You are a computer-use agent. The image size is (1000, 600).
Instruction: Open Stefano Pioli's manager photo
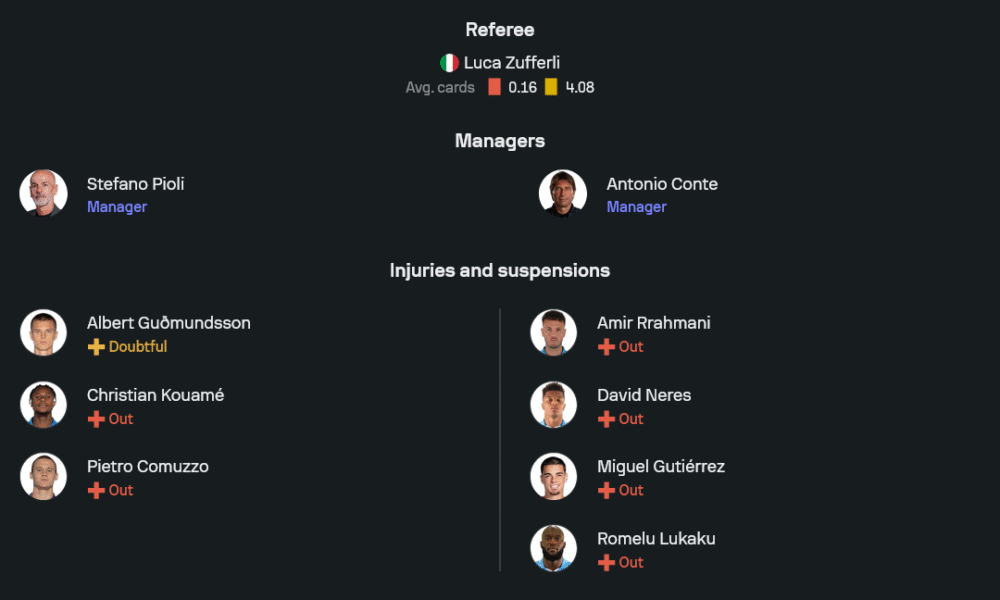[43, 193]
